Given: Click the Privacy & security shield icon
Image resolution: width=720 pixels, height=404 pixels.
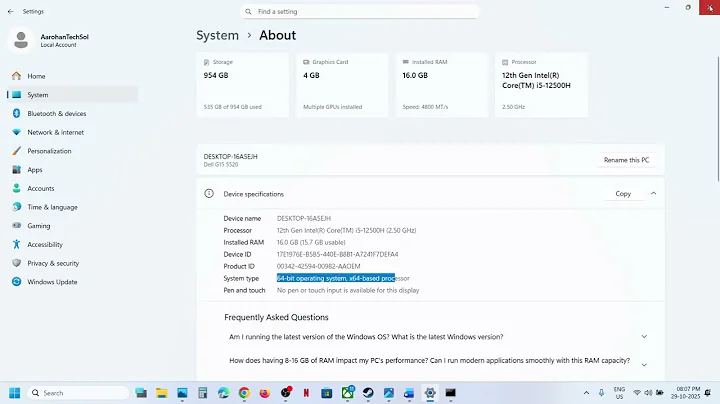Looking at the screenshot, I should click(x=17, y=263).
